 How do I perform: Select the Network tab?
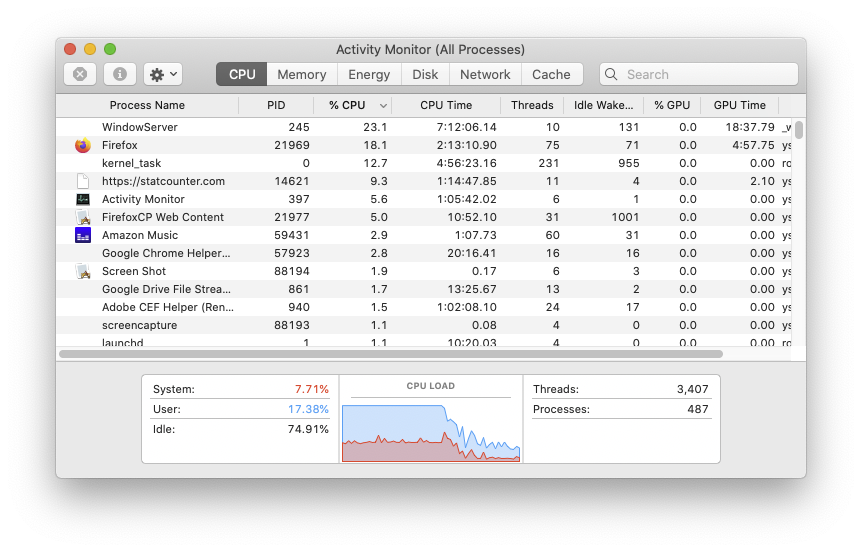485,74
